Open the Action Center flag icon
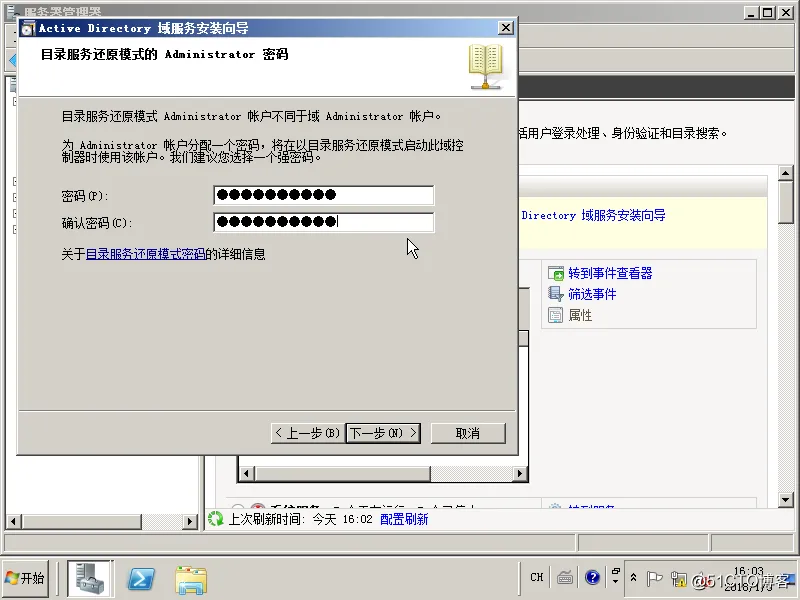800x600 pixels. pyautogui.click(x=655, y=578)
